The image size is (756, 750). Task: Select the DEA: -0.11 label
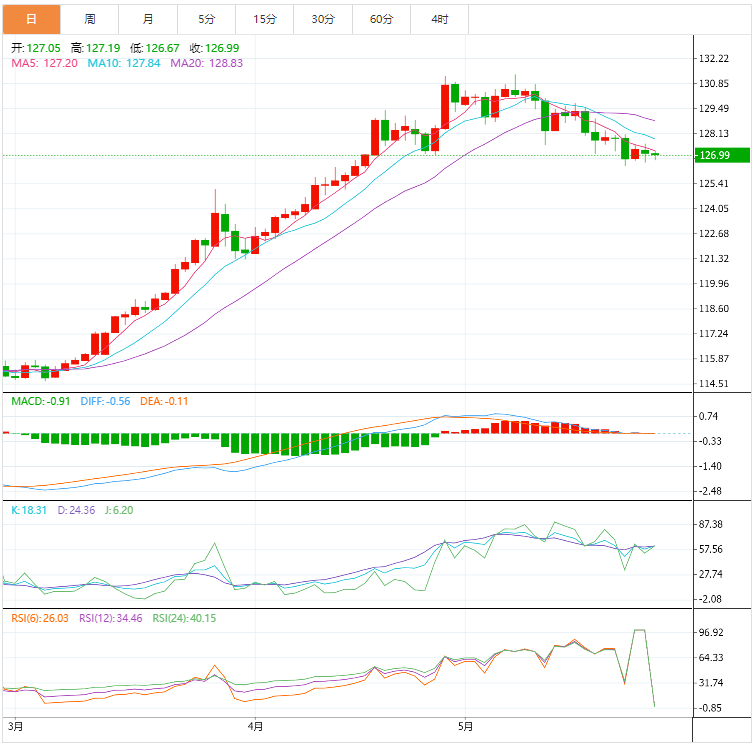click(x=165, y=401)
